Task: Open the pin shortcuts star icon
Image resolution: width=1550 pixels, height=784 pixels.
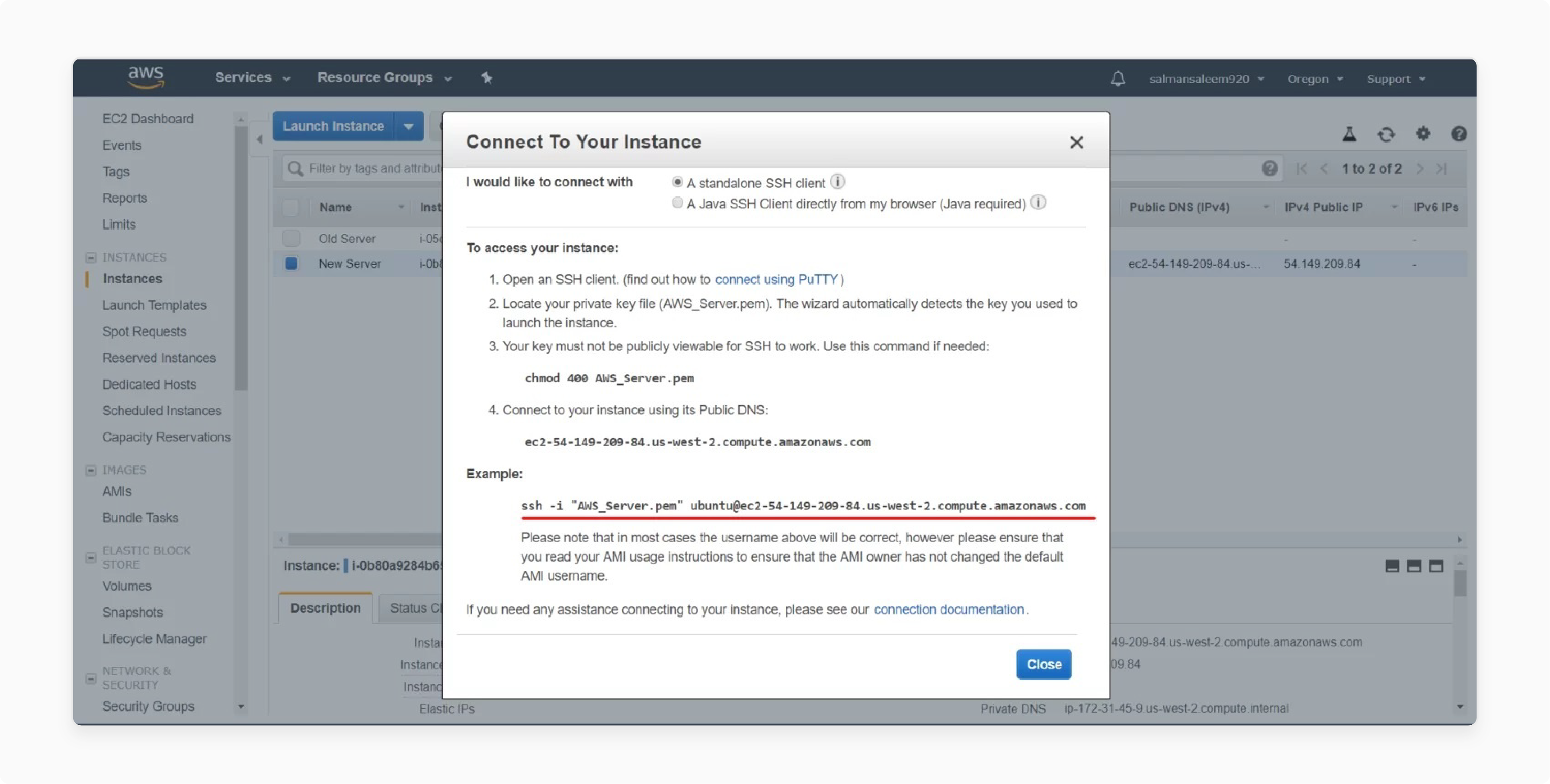Action: pyautogui.click(x=487, y=77)
